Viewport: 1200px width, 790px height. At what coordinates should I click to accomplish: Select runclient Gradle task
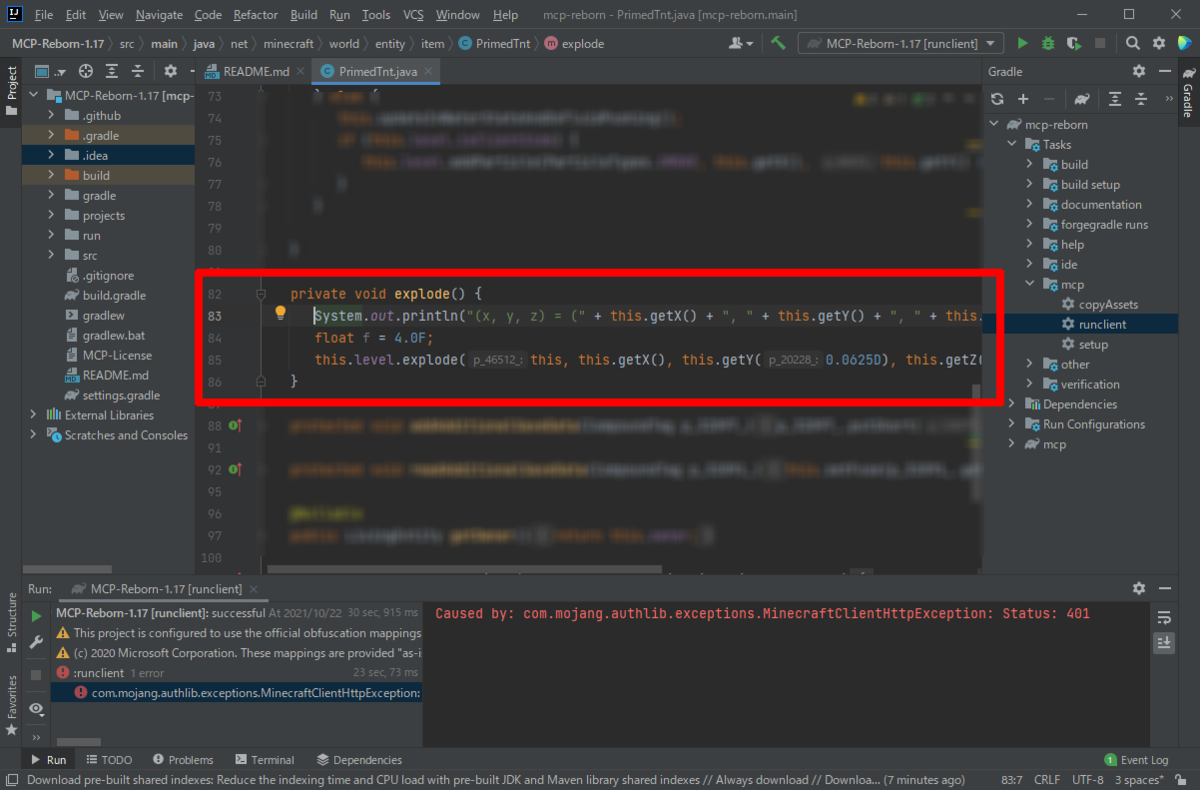click(1102, 324)
